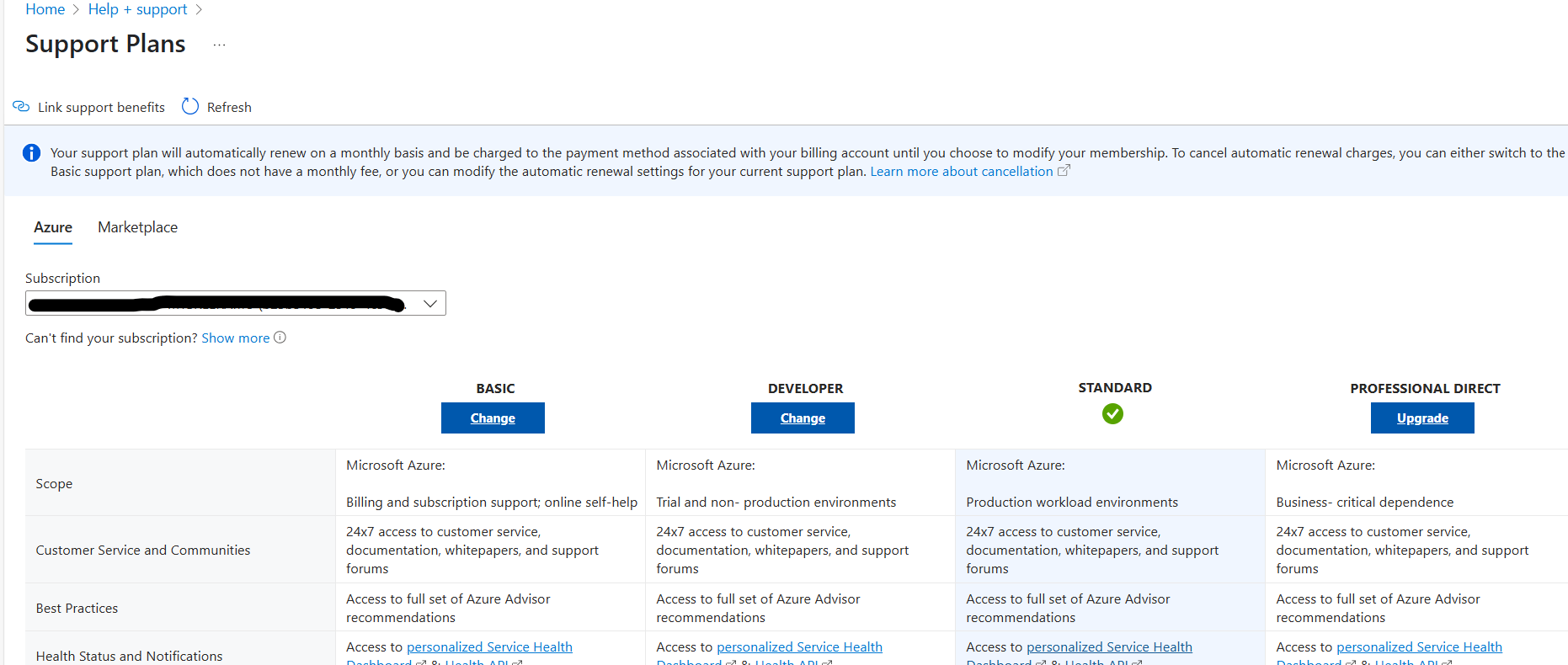The image size is (1568, 665).
Task: Open personalized Service Health link in STANDARD column
Action: [x=1109, y=646]
